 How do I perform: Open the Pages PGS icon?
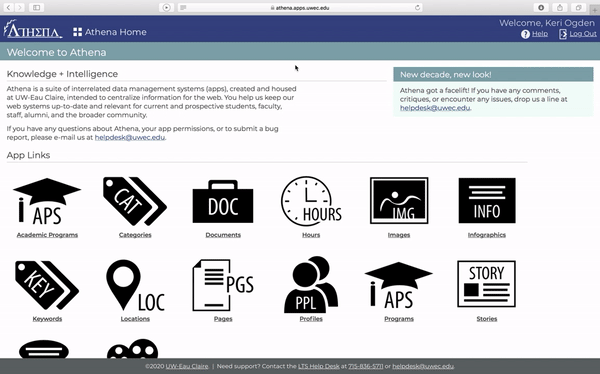223,285
